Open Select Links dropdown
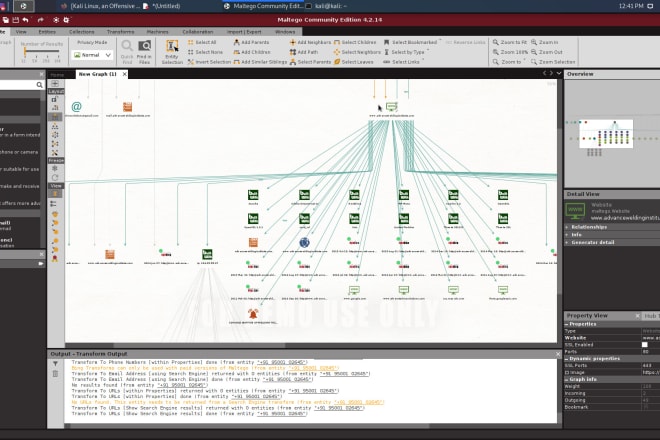The height and width of the screenshot is (440, 660). [x=403, y=62]
